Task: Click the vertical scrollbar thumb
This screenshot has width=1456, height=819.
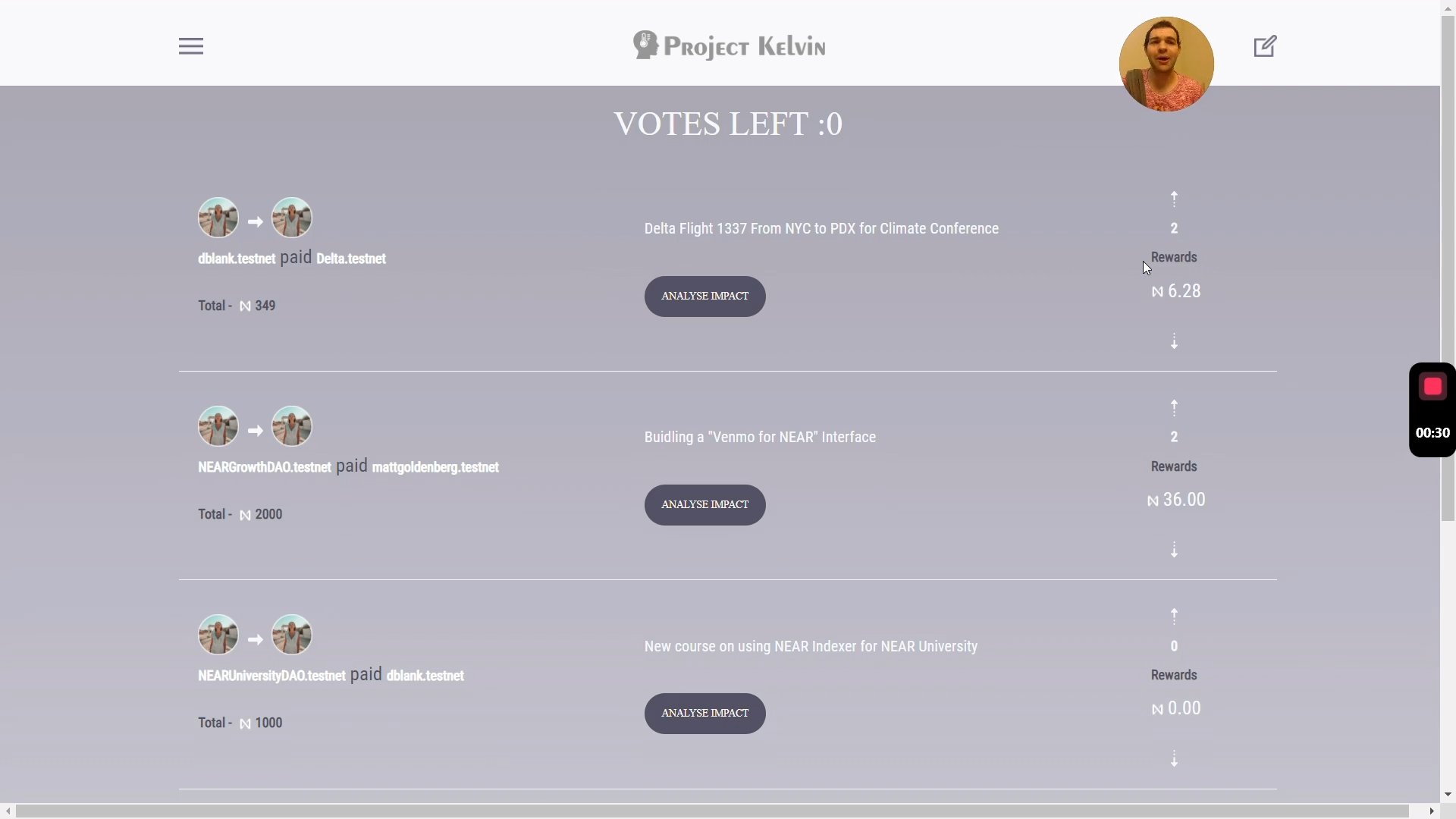Action: [x=1448, y=268]
